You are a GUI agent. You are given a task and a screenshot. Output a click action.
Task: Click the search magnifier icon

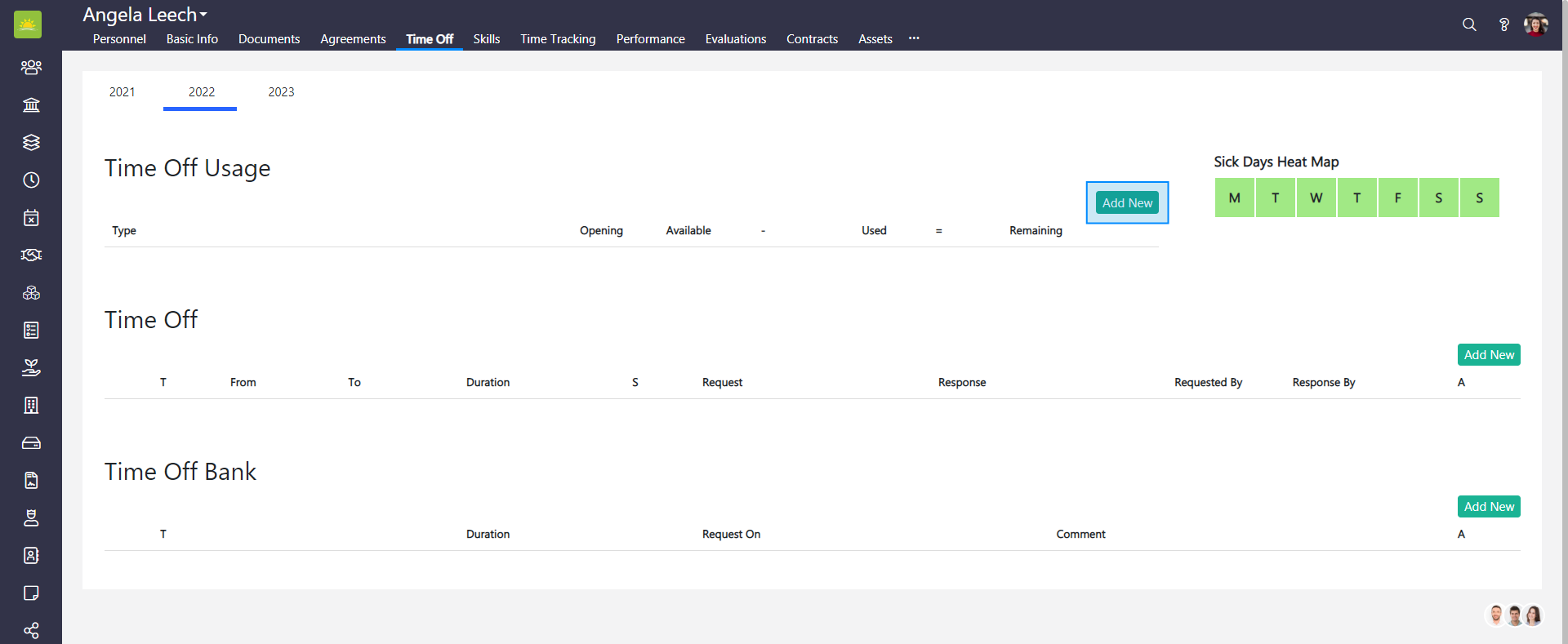(1469, 24)
